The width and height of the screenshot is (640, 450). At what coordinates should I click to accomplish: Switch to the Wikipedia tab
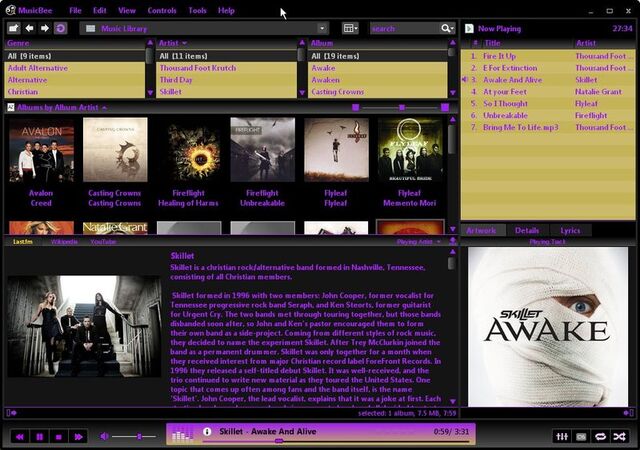(x=64, y=242)
